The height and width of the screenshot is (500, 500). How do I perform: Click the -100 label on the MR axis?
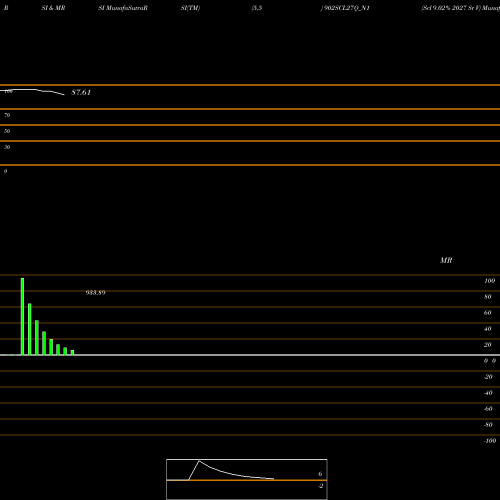490,441
